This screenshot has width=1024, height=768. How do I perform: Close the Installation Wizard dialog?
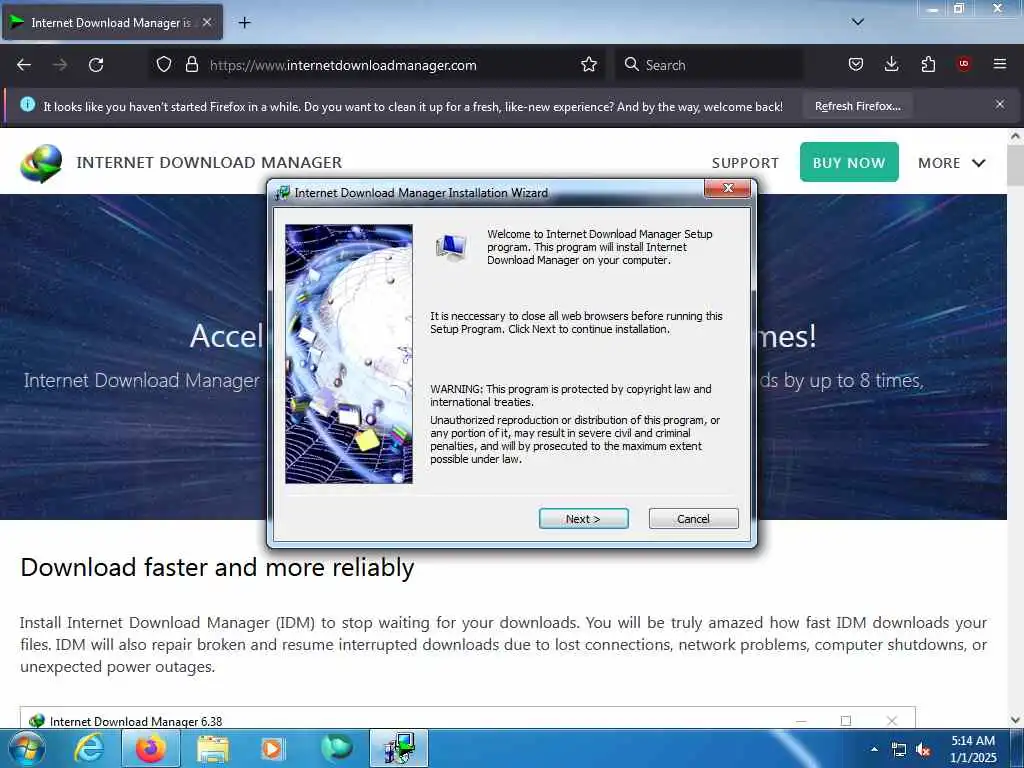click(x=728, y=188)
